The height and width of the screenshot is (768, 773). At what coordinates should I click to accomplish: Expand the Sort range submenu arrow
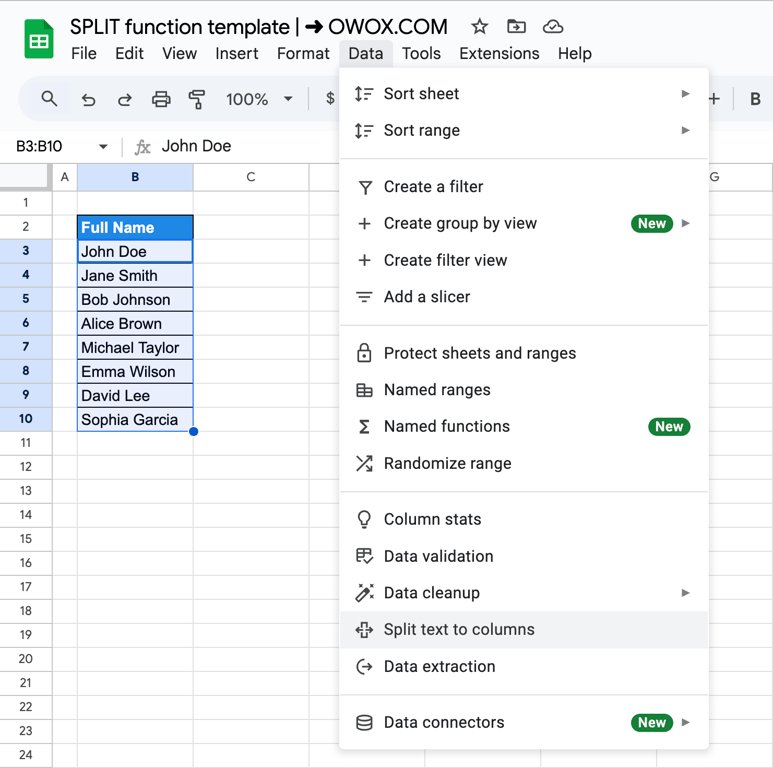click(685, 130)
